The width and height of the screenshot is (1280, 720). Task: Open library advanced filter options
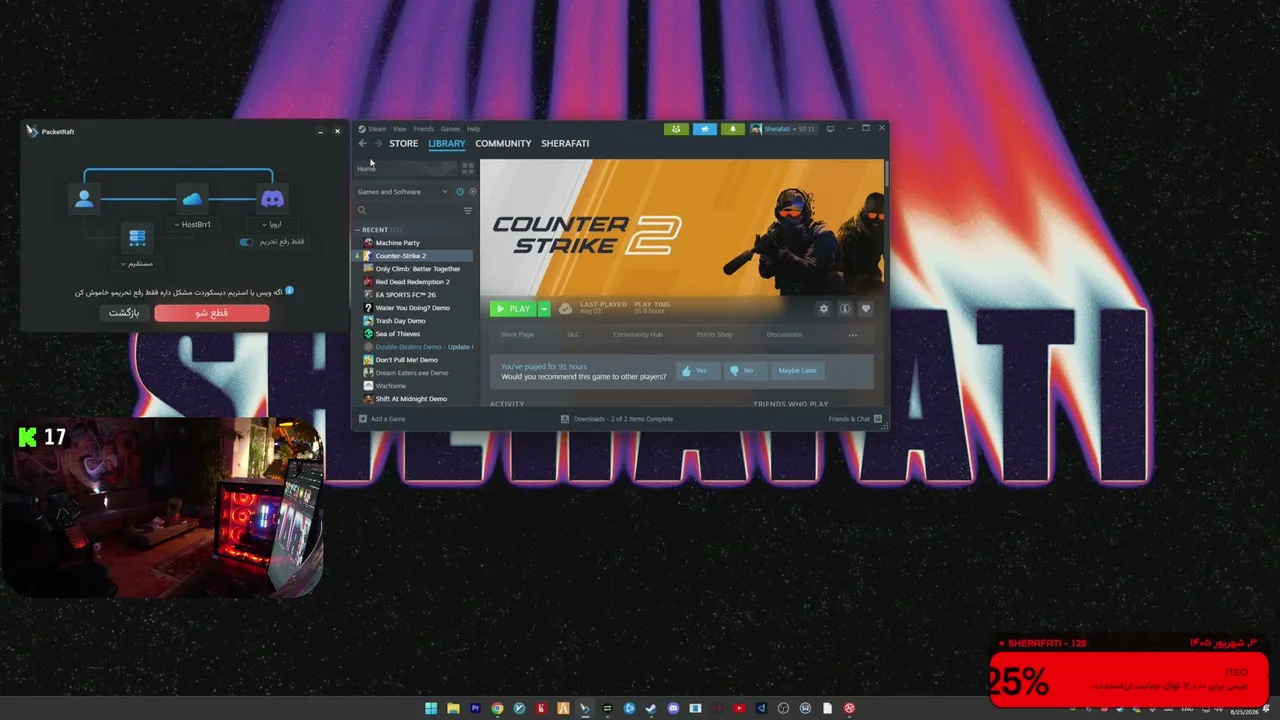click(467, 211)
